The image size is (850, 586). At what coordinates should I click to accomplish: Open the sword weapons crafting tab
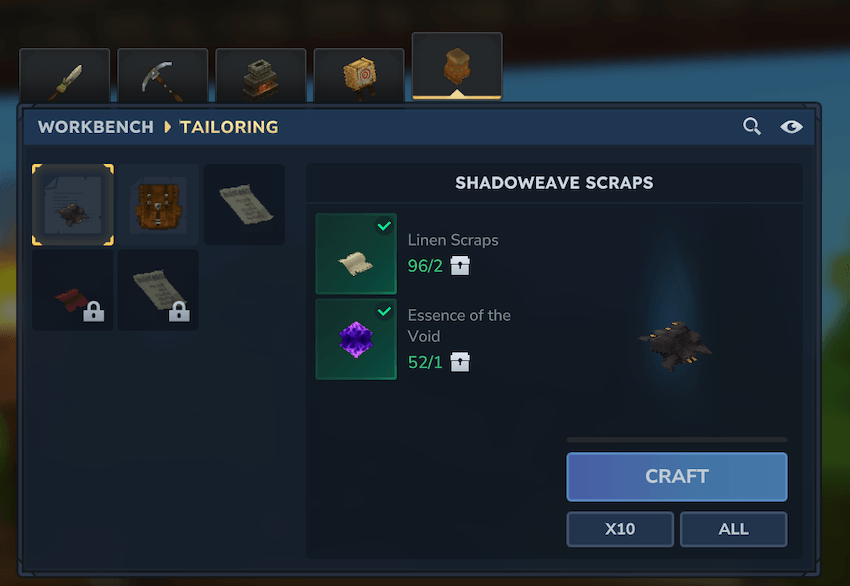(65, 76)
